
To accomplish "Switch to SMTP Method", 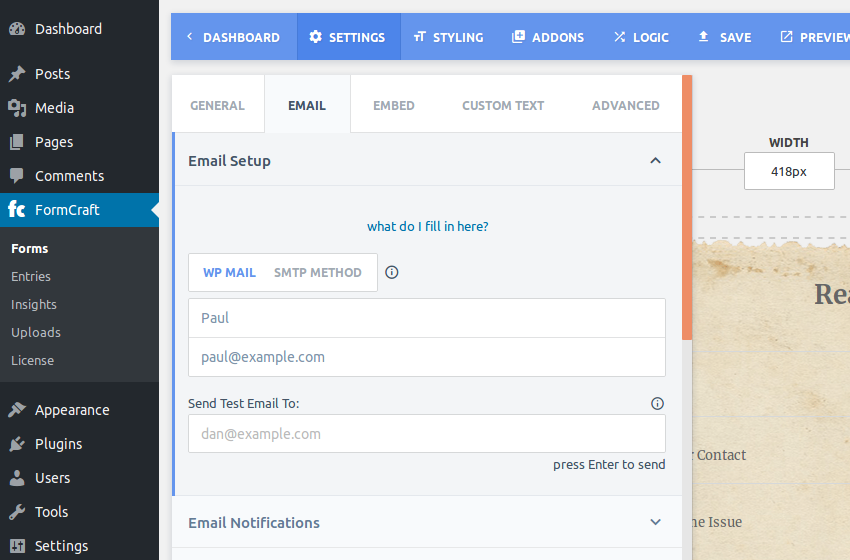I will pos(318,273).
